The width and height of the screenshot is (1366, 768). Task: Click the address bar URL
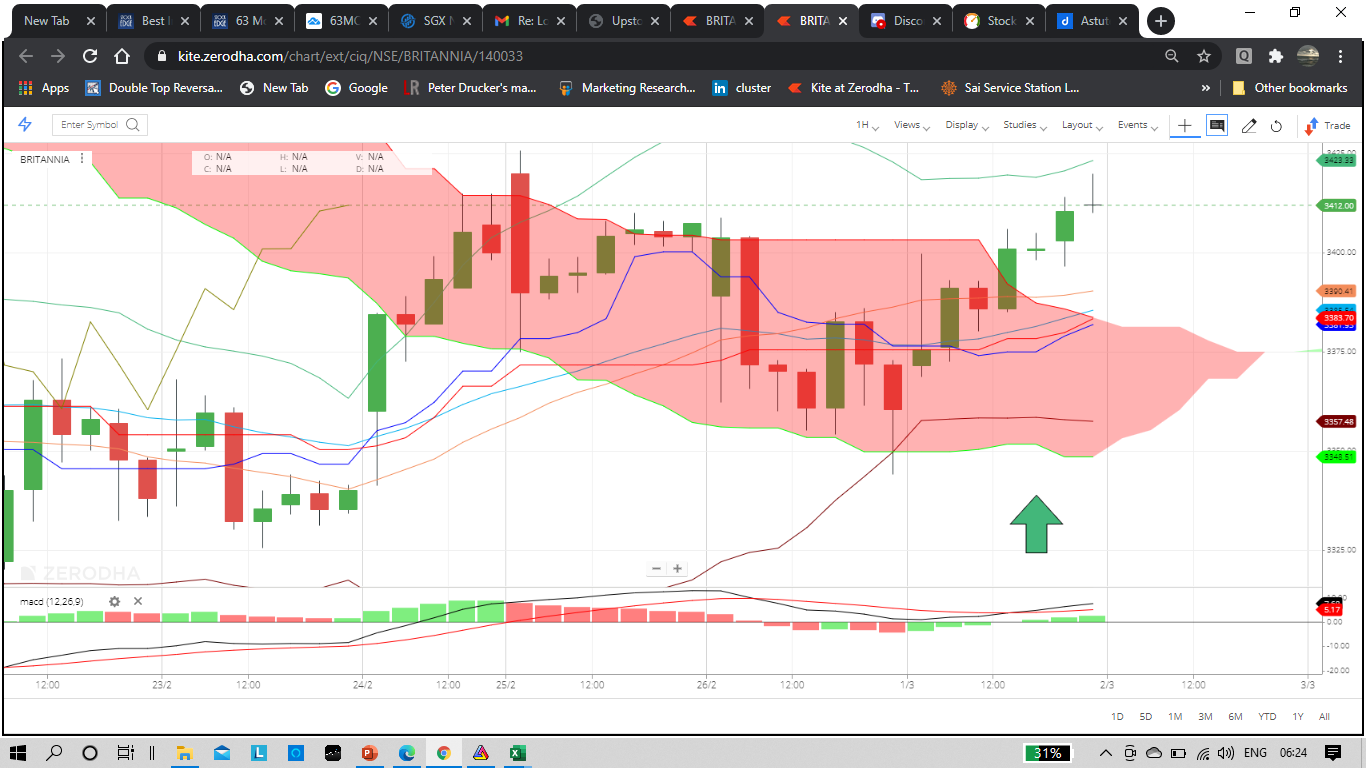tap(350, 57)
